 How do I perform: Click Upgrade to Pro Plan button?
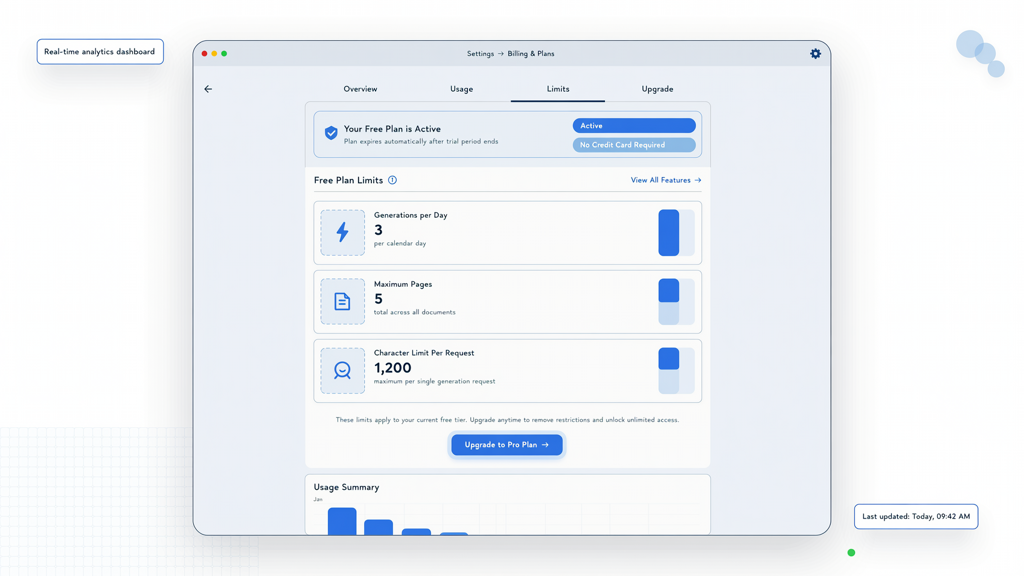pyautogui.click(x=507, y=445)
